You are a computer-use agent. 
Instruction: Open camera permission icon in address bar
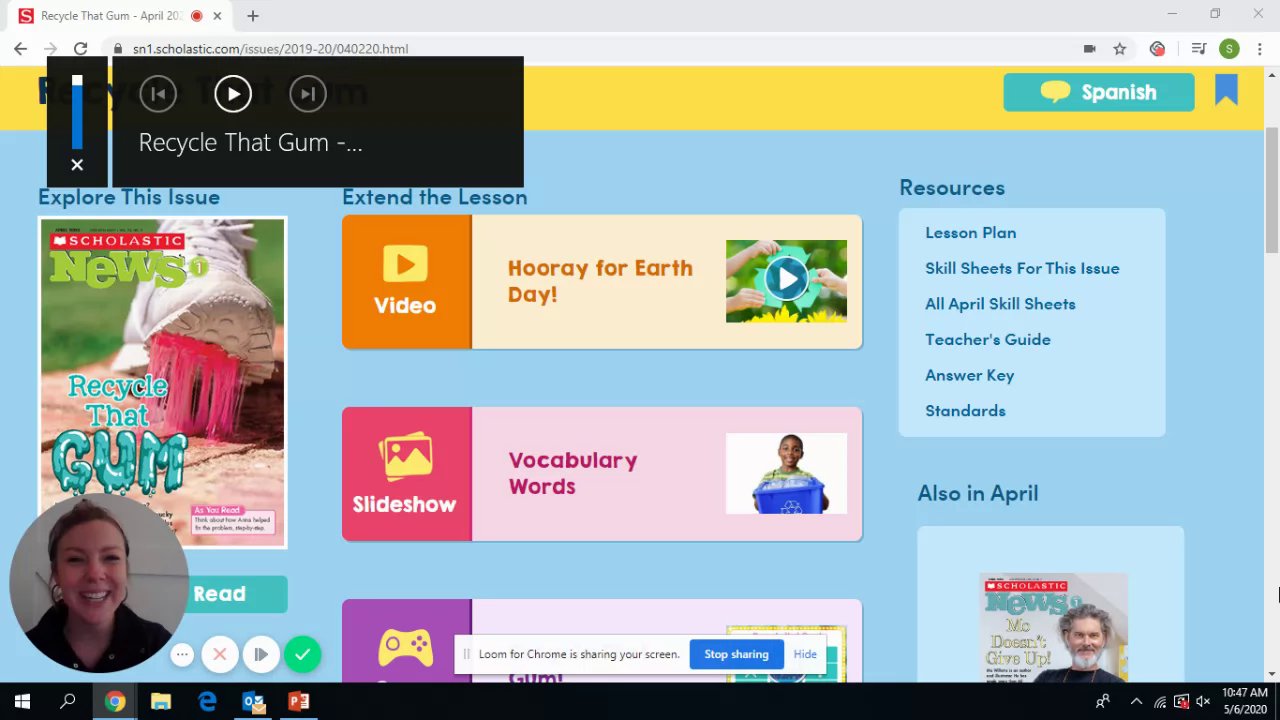click(x=1089, y=48)
